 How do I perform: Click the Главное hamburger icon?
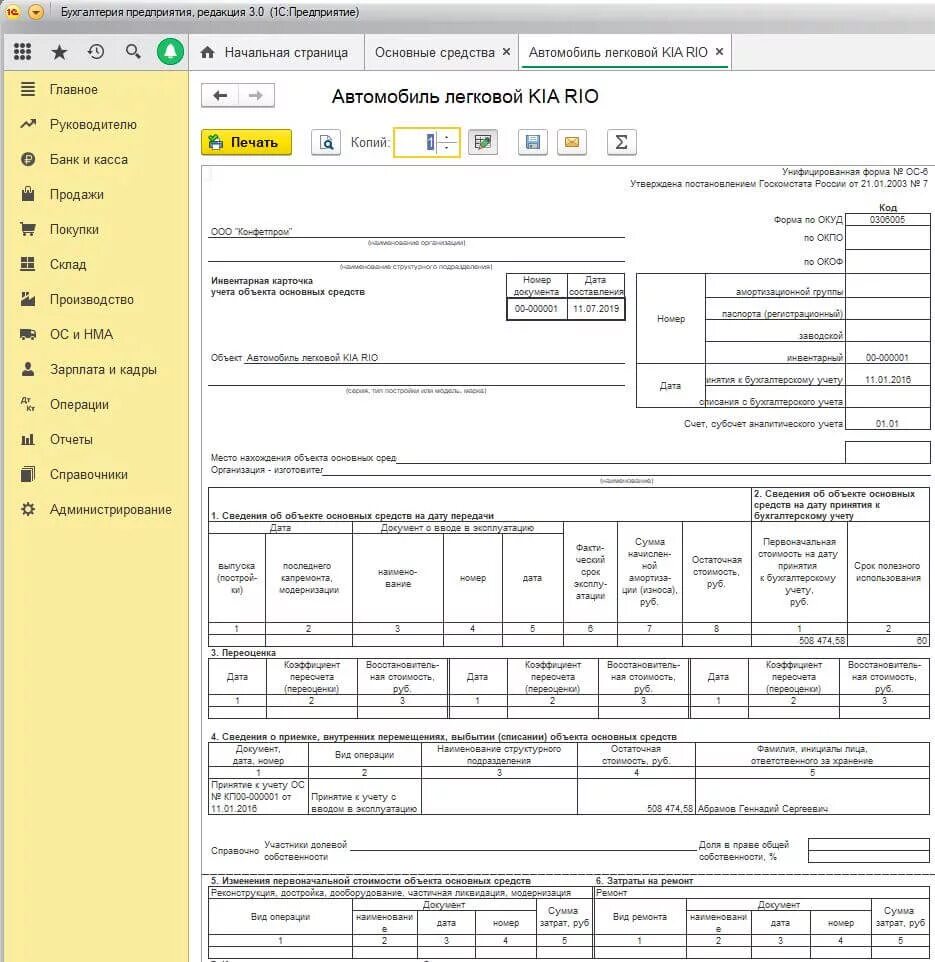click(x=28, y=89)
